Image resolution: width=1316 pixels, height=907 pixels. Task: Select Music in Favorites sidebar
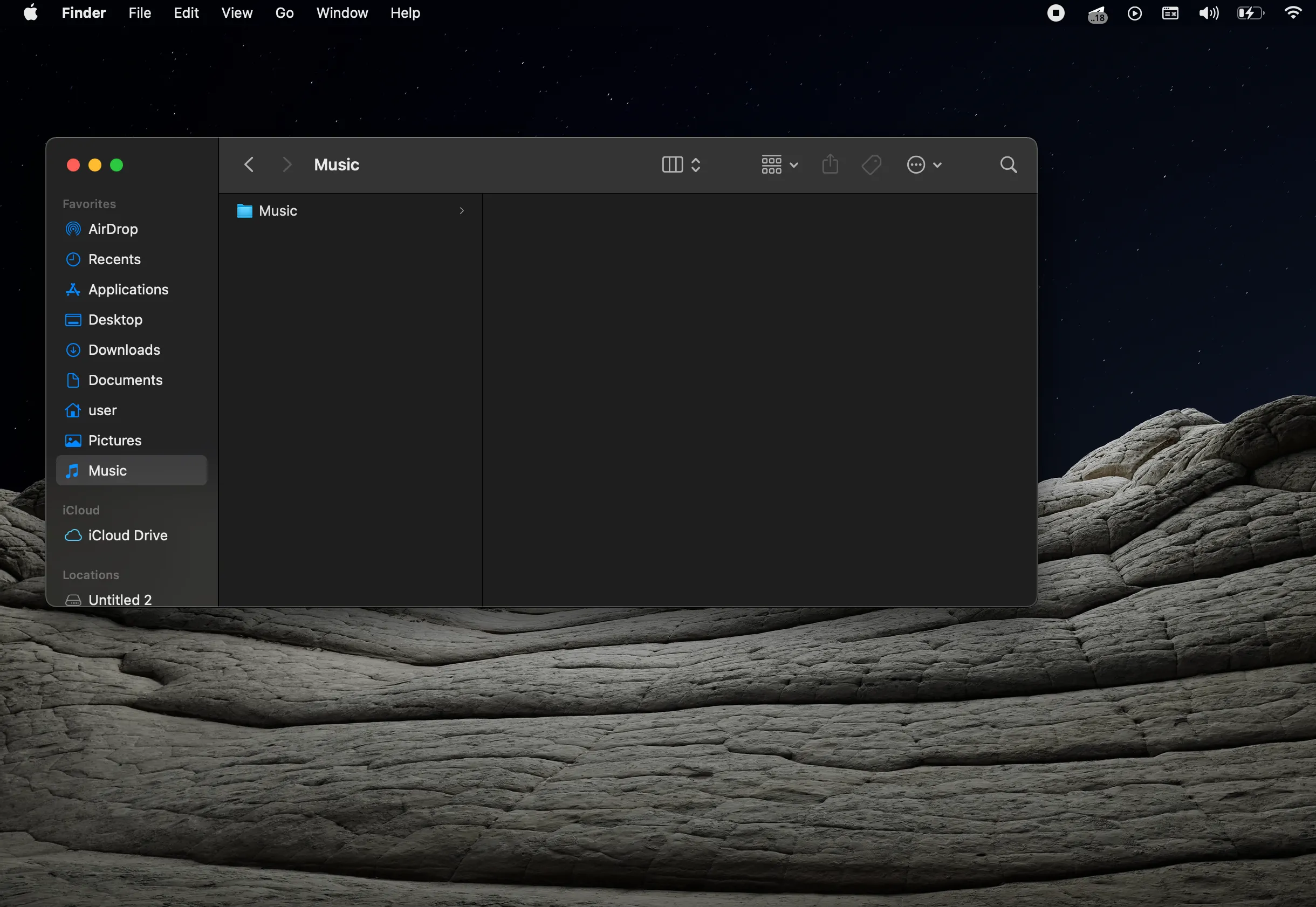pyautogui.click(x=107, y=470)
